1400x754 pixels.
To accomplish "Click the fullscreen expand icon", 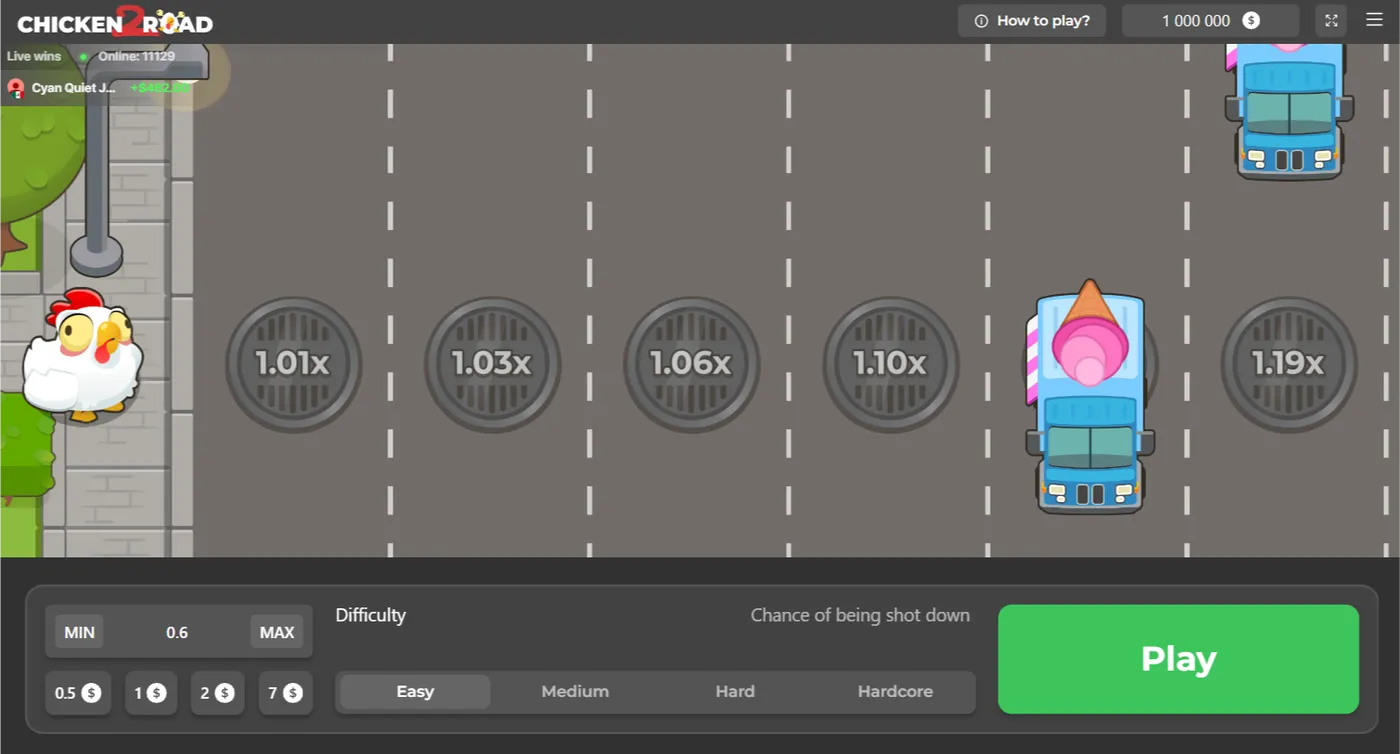I will pos(1330,20).
